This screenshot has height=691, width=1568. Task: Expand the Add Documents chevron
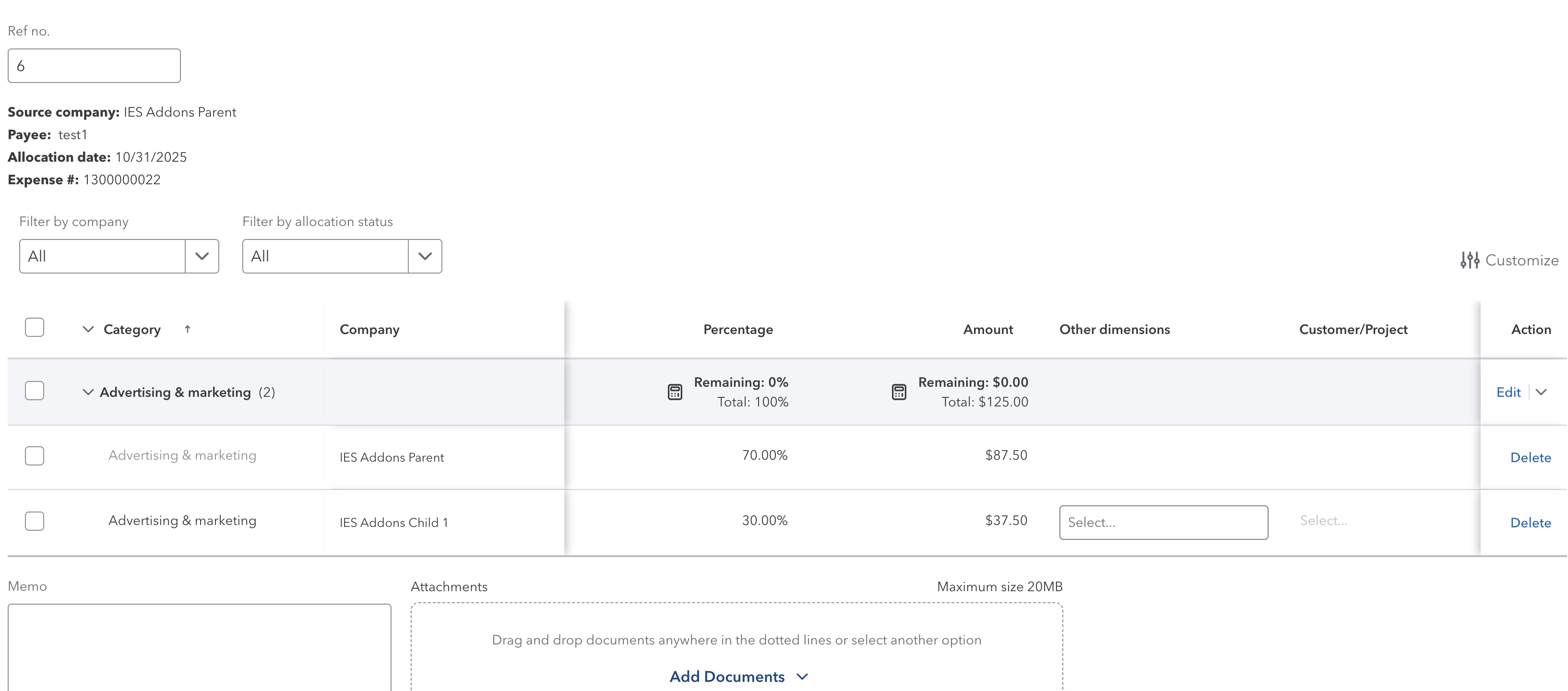click(x=802, y=677)
